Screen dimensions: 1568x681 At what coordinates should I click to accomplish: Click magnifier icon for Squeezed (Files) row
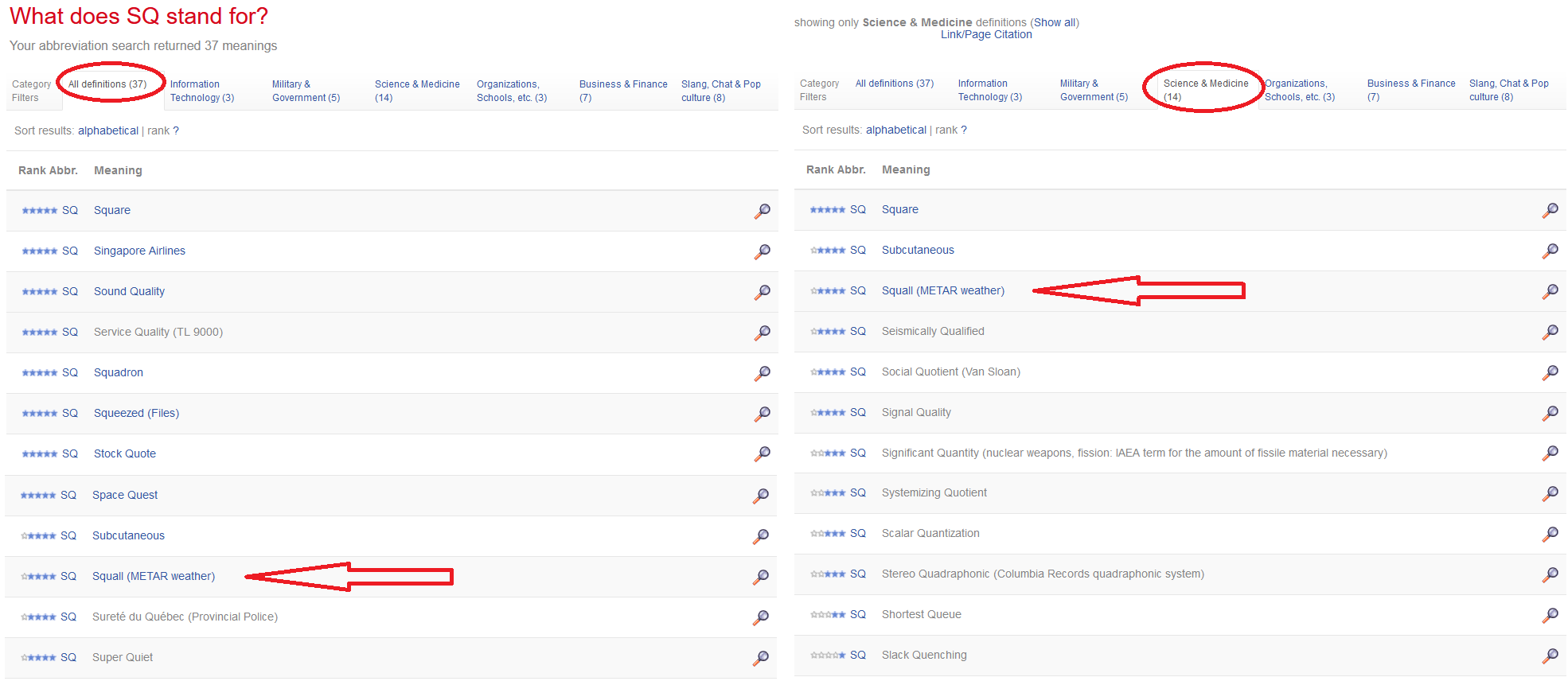click(762, 414)
